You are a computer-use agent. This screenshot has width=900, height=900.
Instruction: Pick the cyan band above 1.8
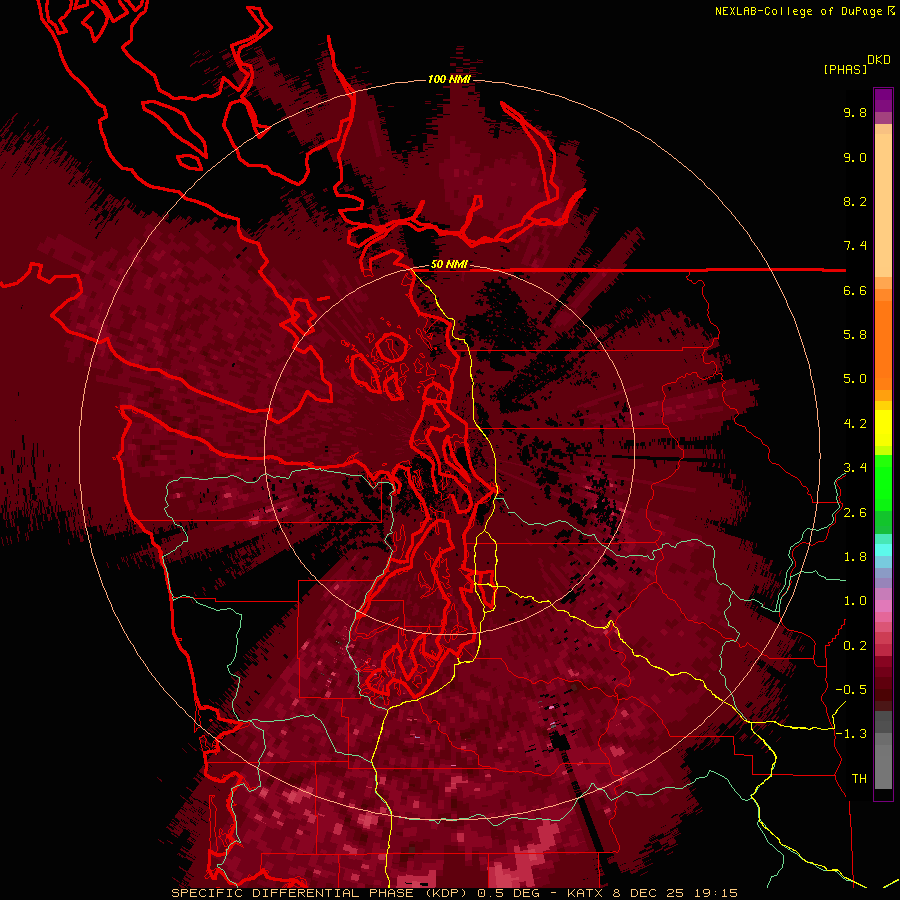click(883, 550)
